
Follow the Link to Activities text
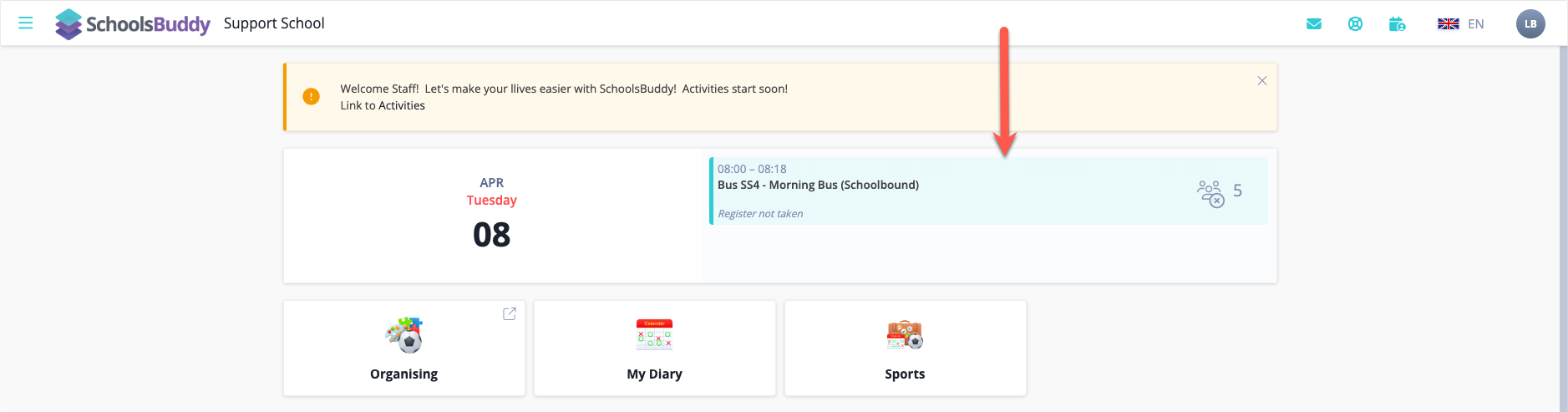(x=383, y=106)
